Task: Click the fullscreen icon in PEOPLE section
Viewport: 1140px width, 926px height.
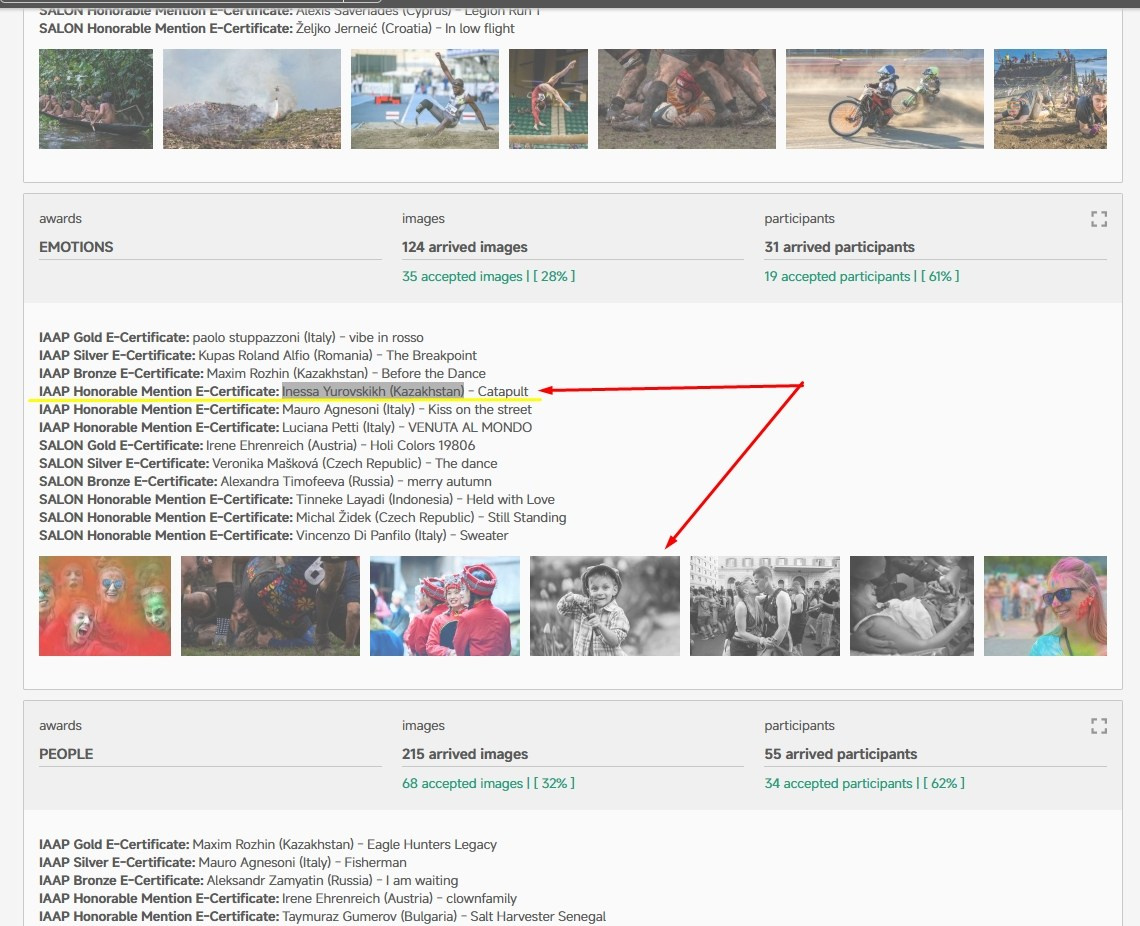Action: [1098, 726]
